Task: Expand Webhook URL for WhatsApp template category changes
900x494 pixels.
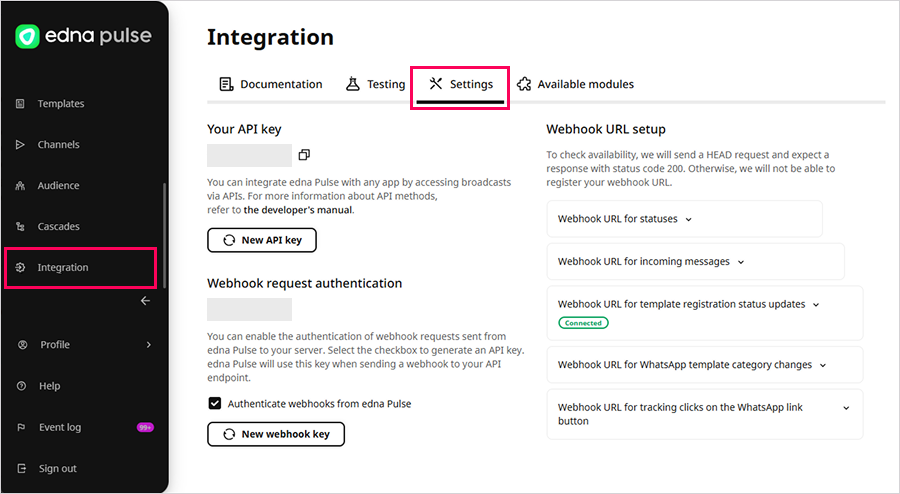Action: point(692,365)
